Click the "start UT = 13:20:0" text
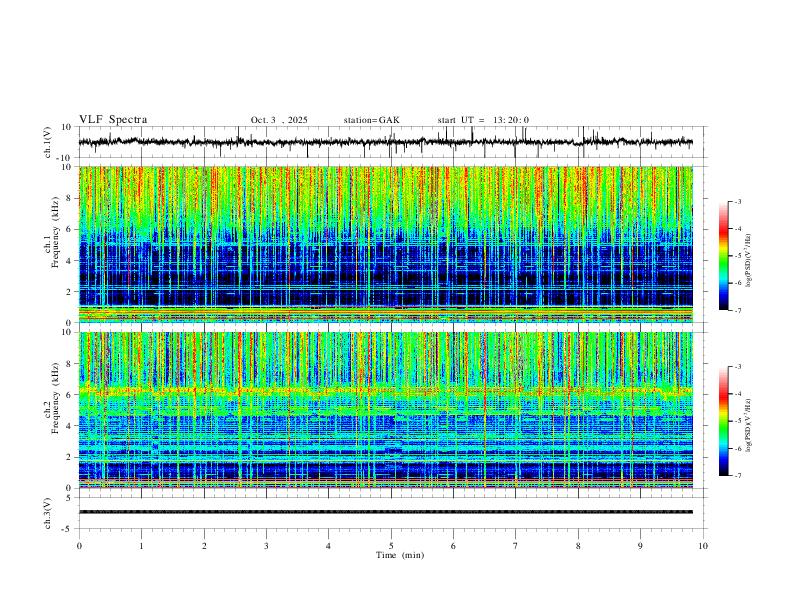792x612 pixels. coord(483,120)
